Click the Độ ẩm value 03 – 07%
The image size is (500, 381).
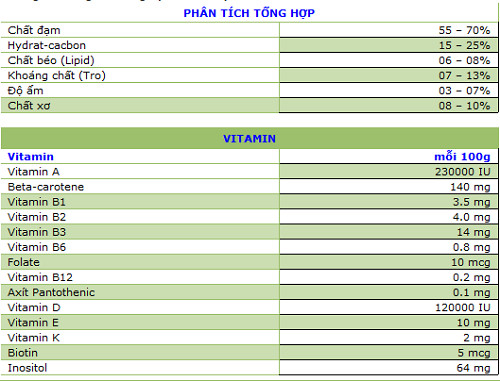coord(464,91)
